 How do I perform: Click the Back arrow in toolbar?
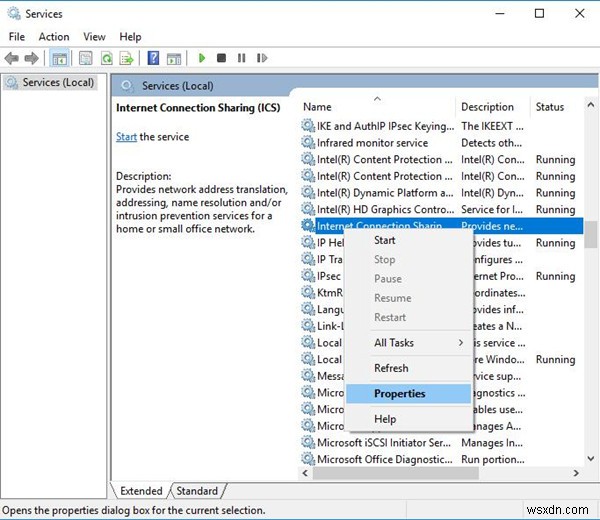(13, 59)
